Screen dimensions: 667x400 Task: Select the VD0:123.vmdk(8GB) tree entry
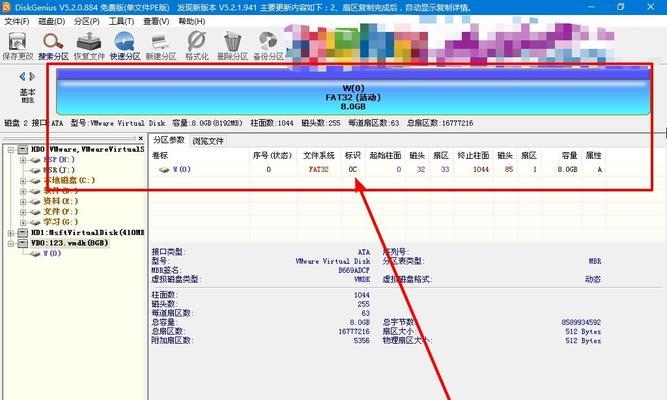point(69,243)
